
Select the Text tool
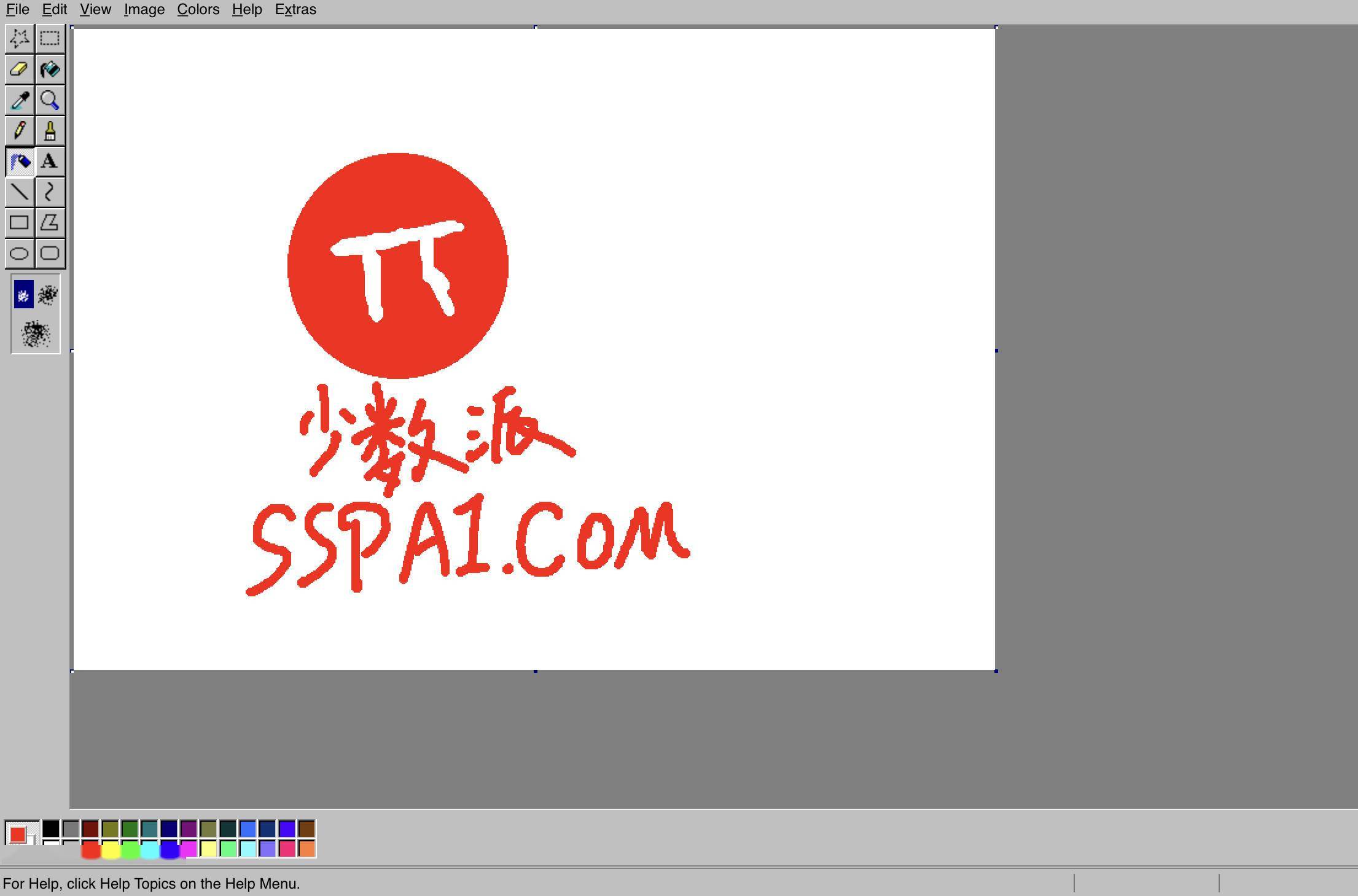click(50, 162)
